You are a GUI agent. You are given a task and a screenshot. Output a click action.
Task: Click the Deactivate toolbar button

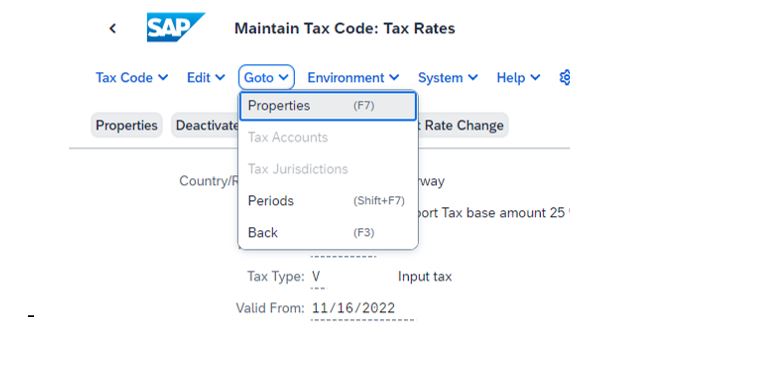(205, 125)
